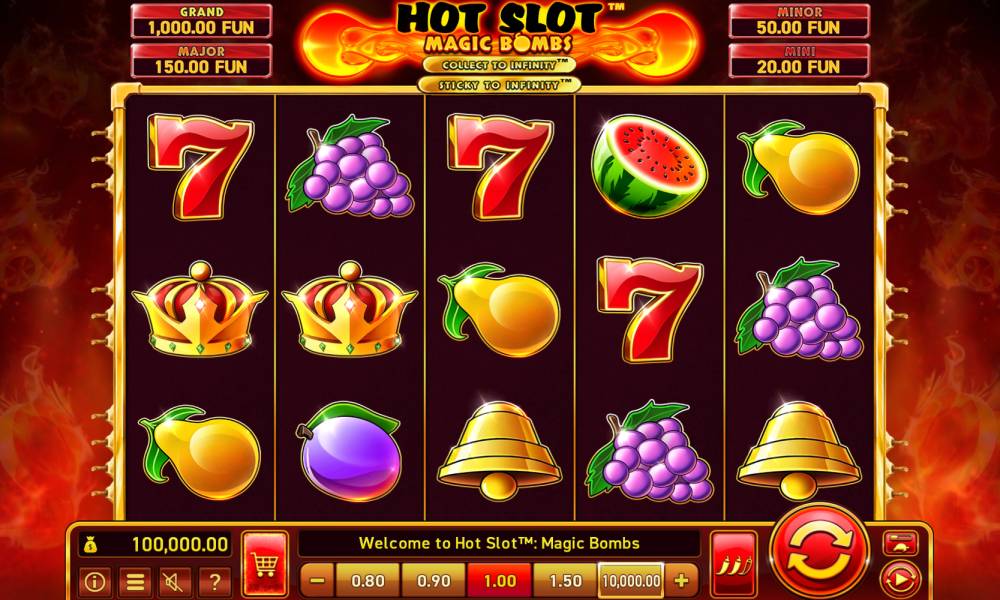Increase bet with the plus button
Screen dimensions: 1000x600
tap(681, 581)
